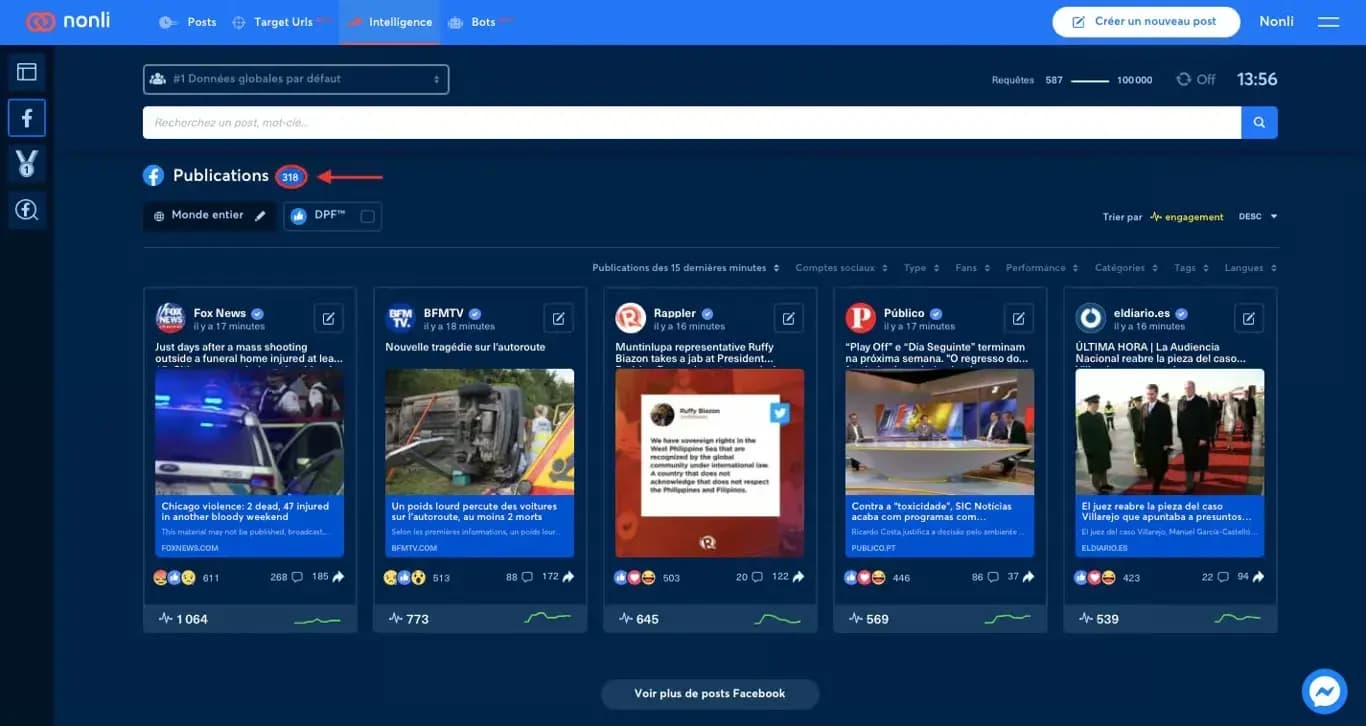Expand the Performance filter

[x=1042, y=268]
